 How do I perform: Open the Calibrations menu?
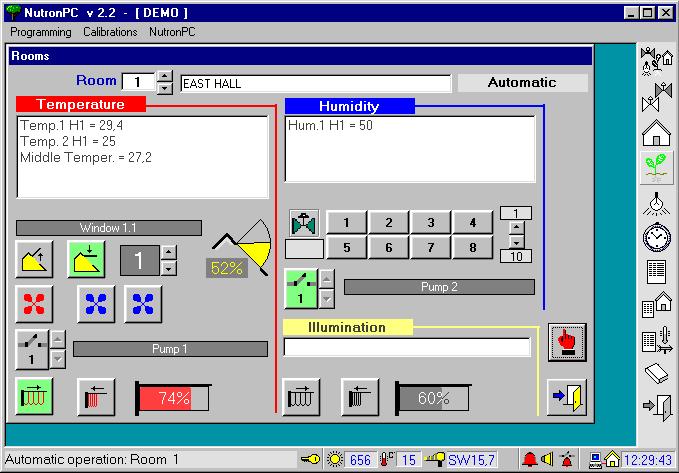[x=110, y=32]
